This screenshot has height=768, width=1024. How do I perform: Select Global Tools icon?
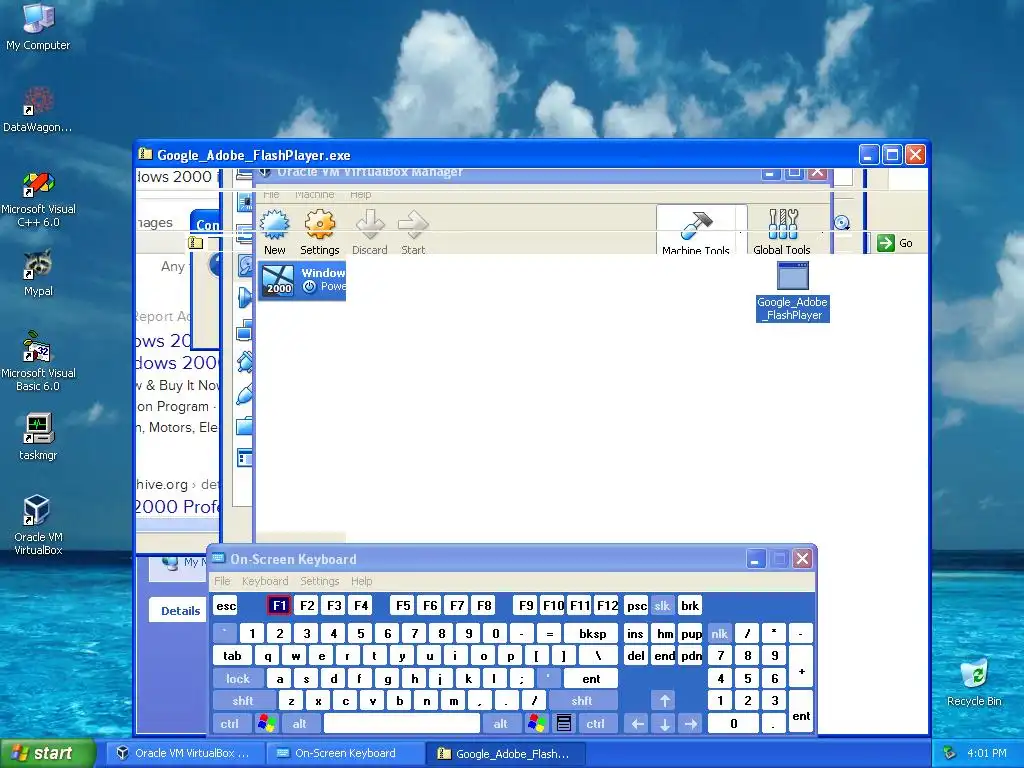tap(782, 231)
